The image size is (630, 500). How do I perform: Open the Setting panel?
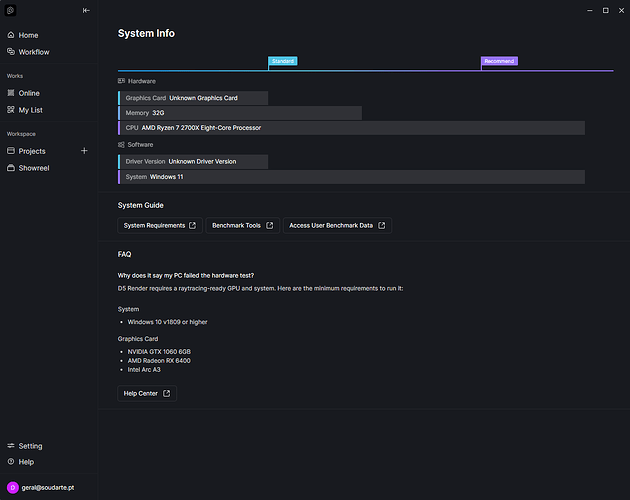(x=30, y=446)
